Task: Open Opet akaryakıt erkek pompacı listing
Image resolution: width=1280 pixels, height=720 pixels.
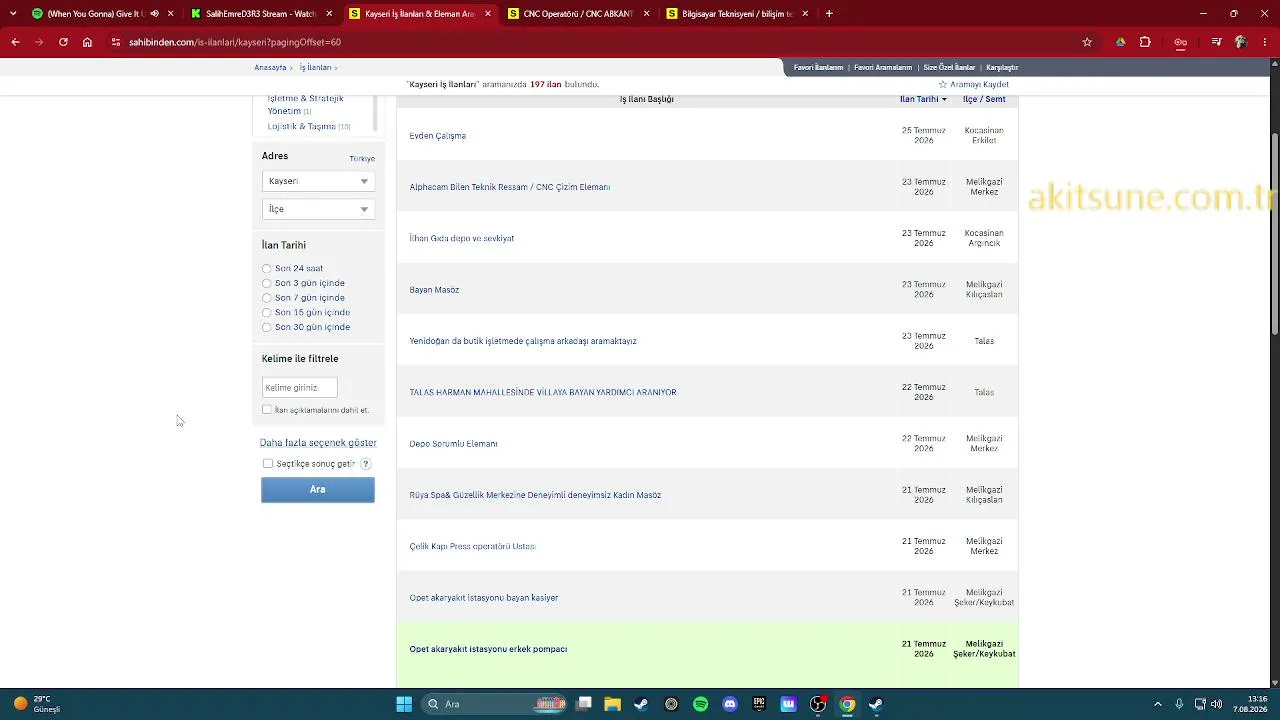Action: (x=488, y=649)
